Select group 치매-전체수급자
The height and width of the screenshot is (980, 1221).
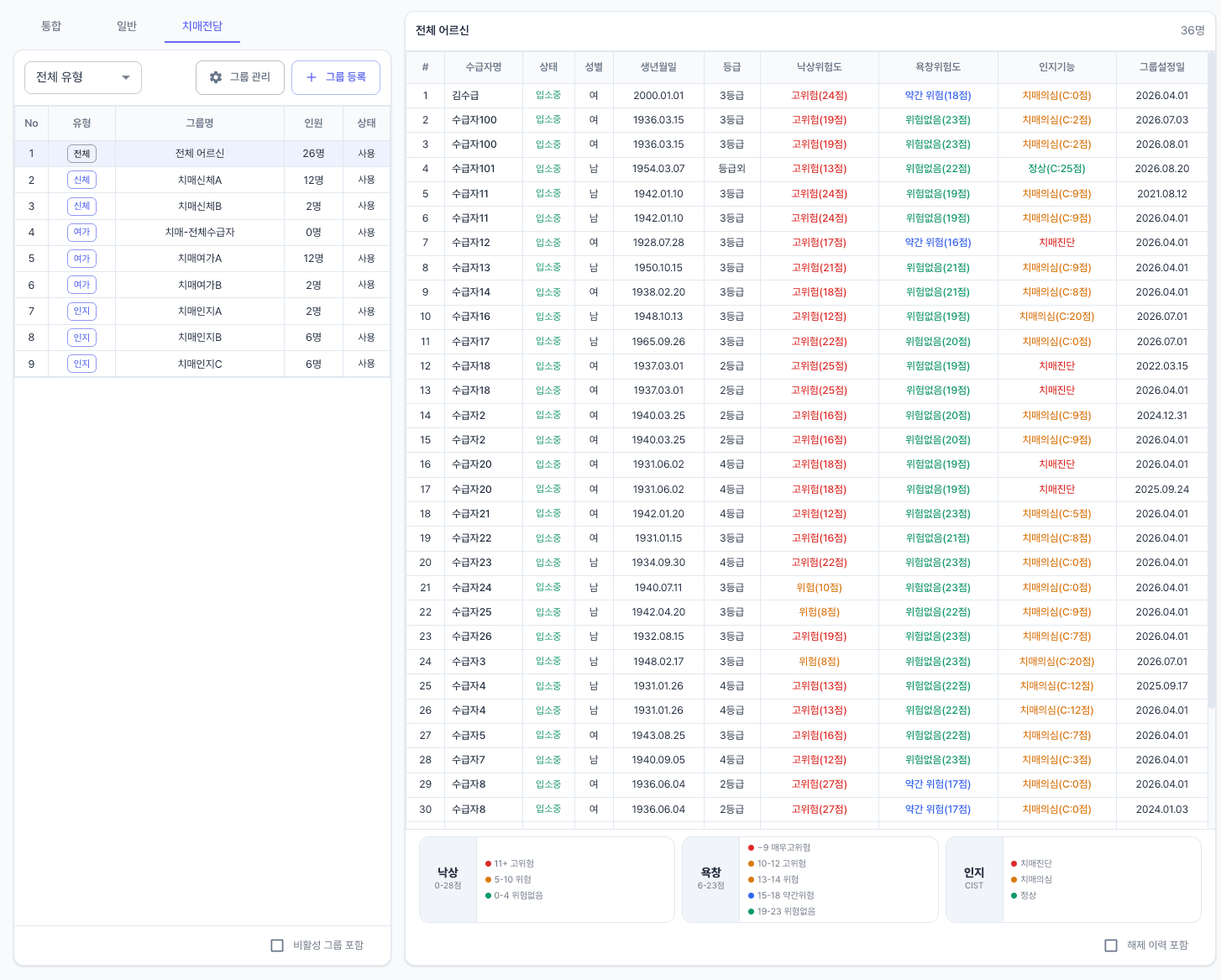[202, 233]
